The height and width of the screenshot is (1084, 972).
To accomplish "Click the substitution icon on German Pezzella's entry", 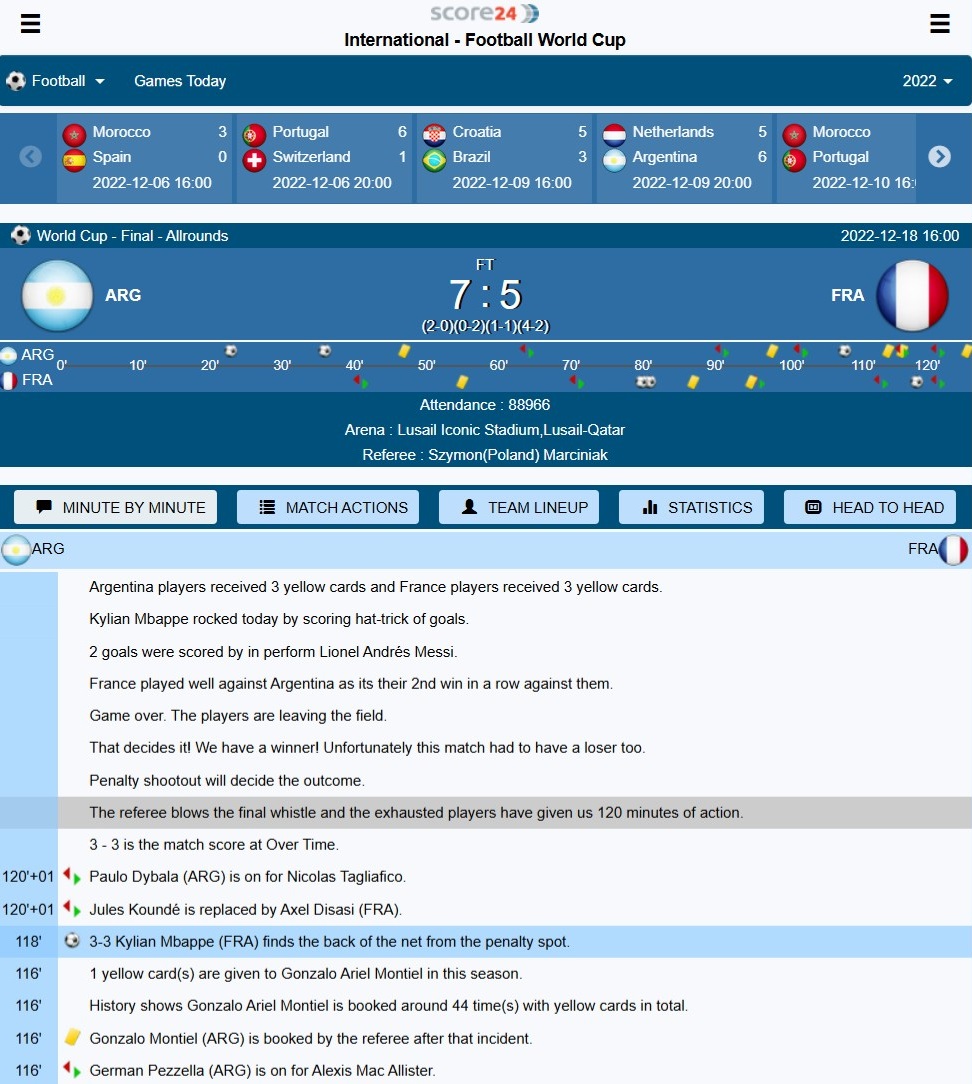I will 72,1070.
